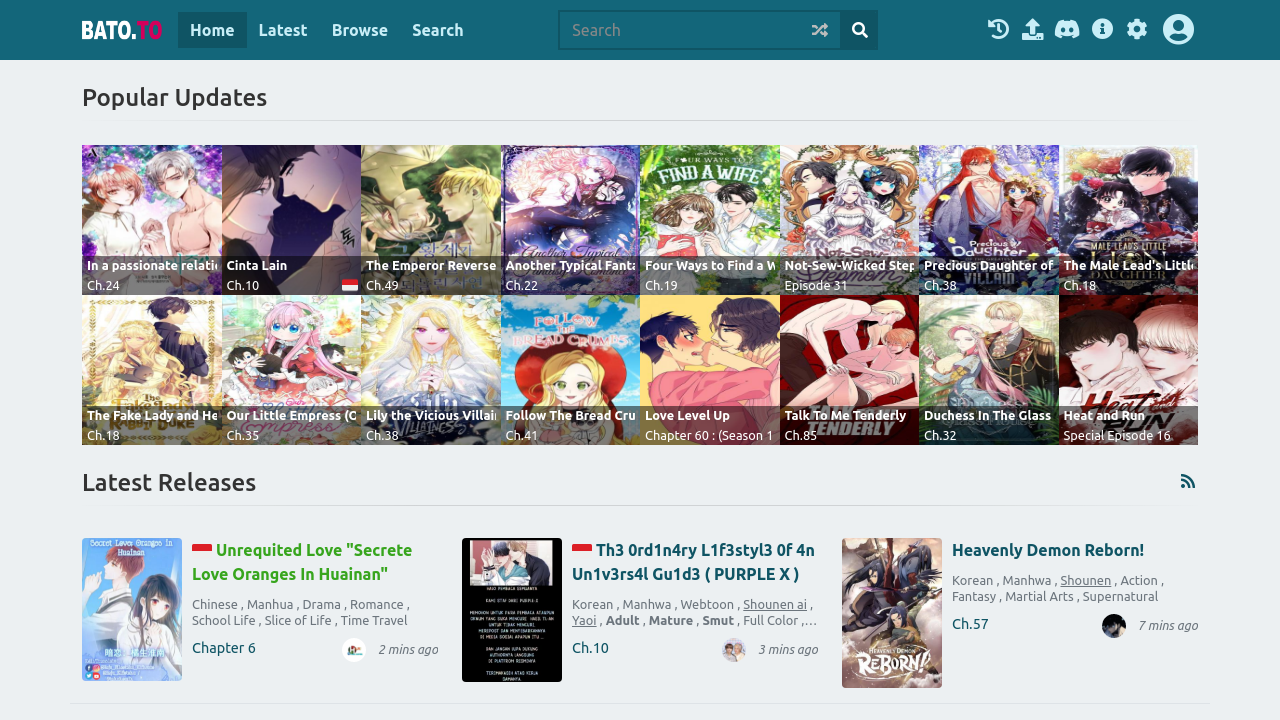
Task: Click Ch.49 under The Emperor Reverse
Action: coord(382,285)
